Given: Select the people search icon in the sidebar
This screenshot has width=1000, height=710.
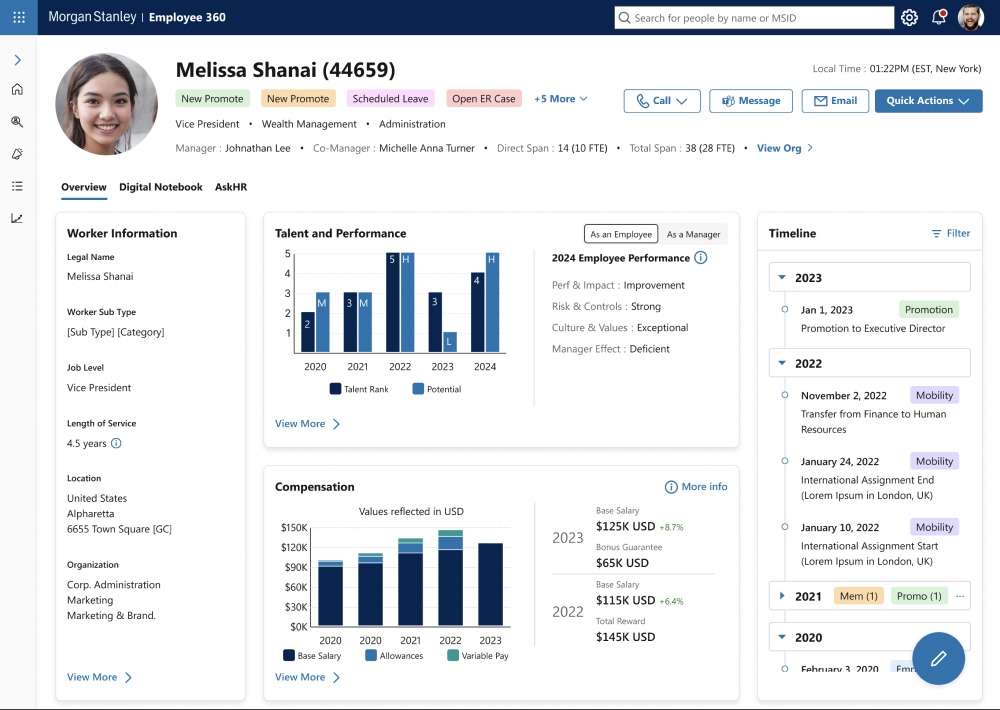Looking at the screenshot, I should (x=17, y=121).
